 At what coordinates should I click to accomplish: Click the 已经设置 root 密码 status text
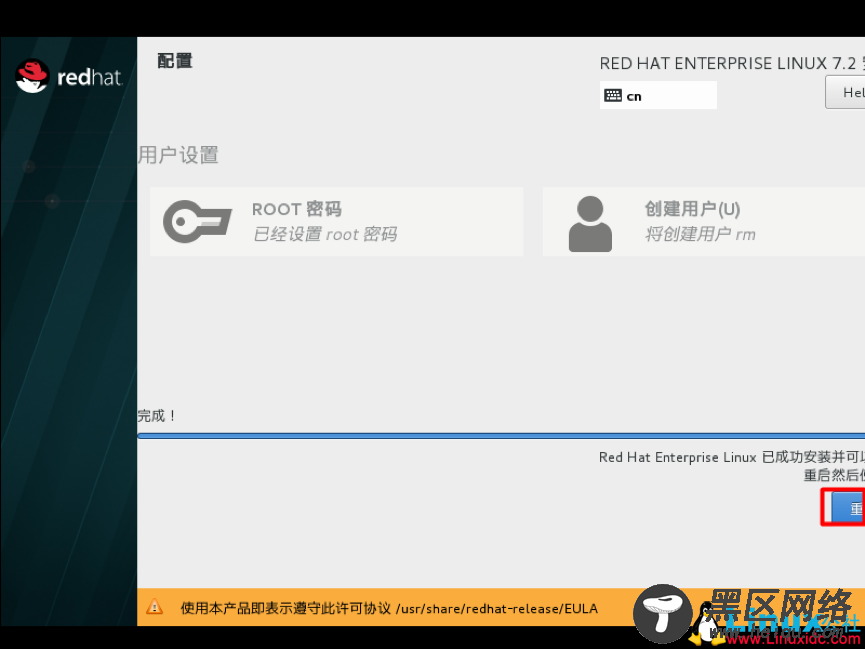[325, 234]
